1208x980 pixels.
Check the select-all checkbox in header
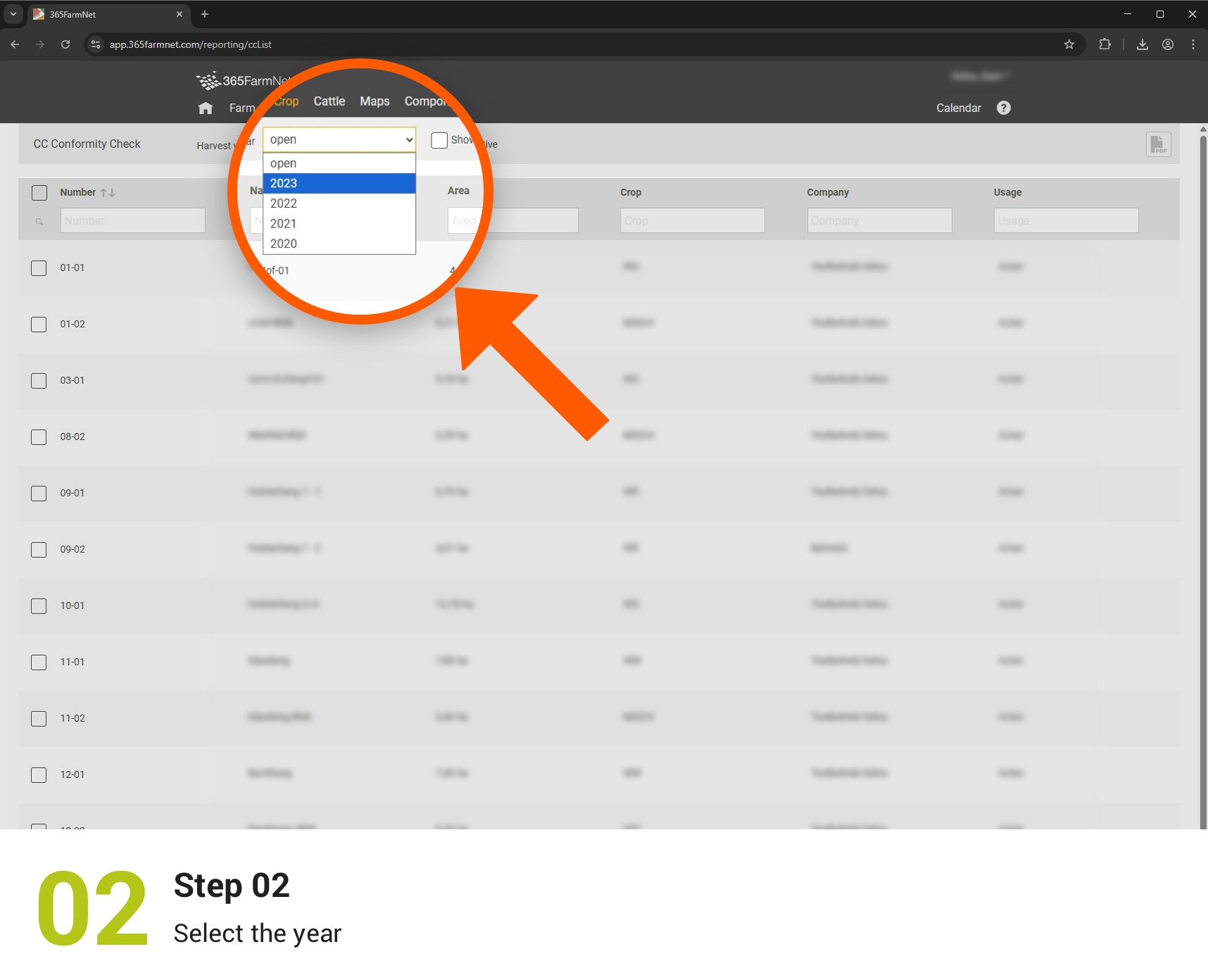click(39, 193)
